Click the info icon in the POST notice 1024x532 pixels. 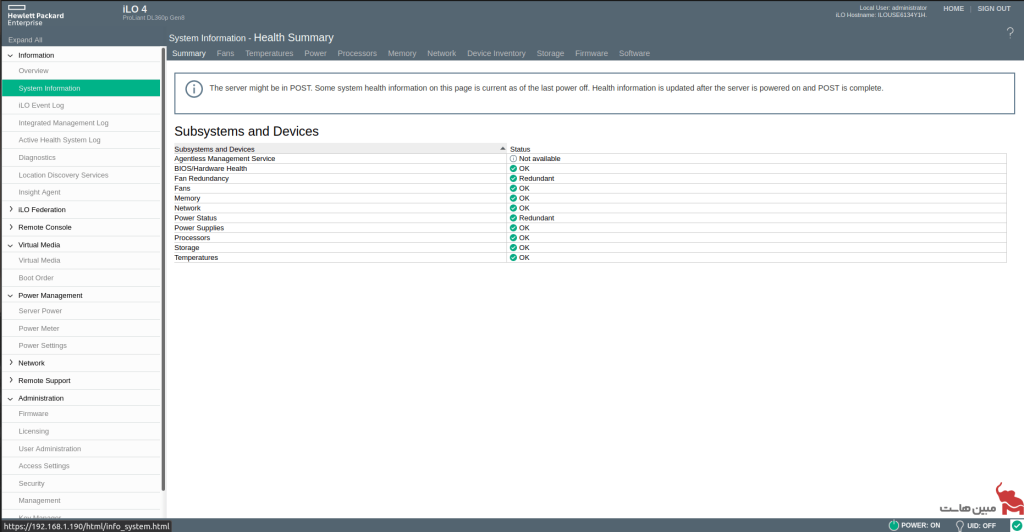194,89
